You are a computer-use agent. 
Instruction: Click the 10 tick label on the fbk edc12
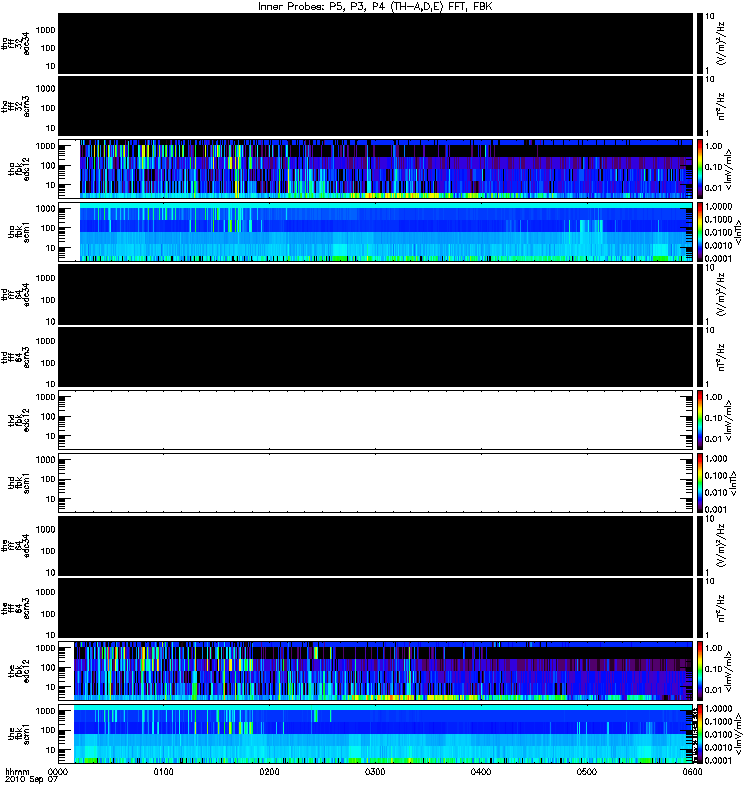[x=51, y=687]
